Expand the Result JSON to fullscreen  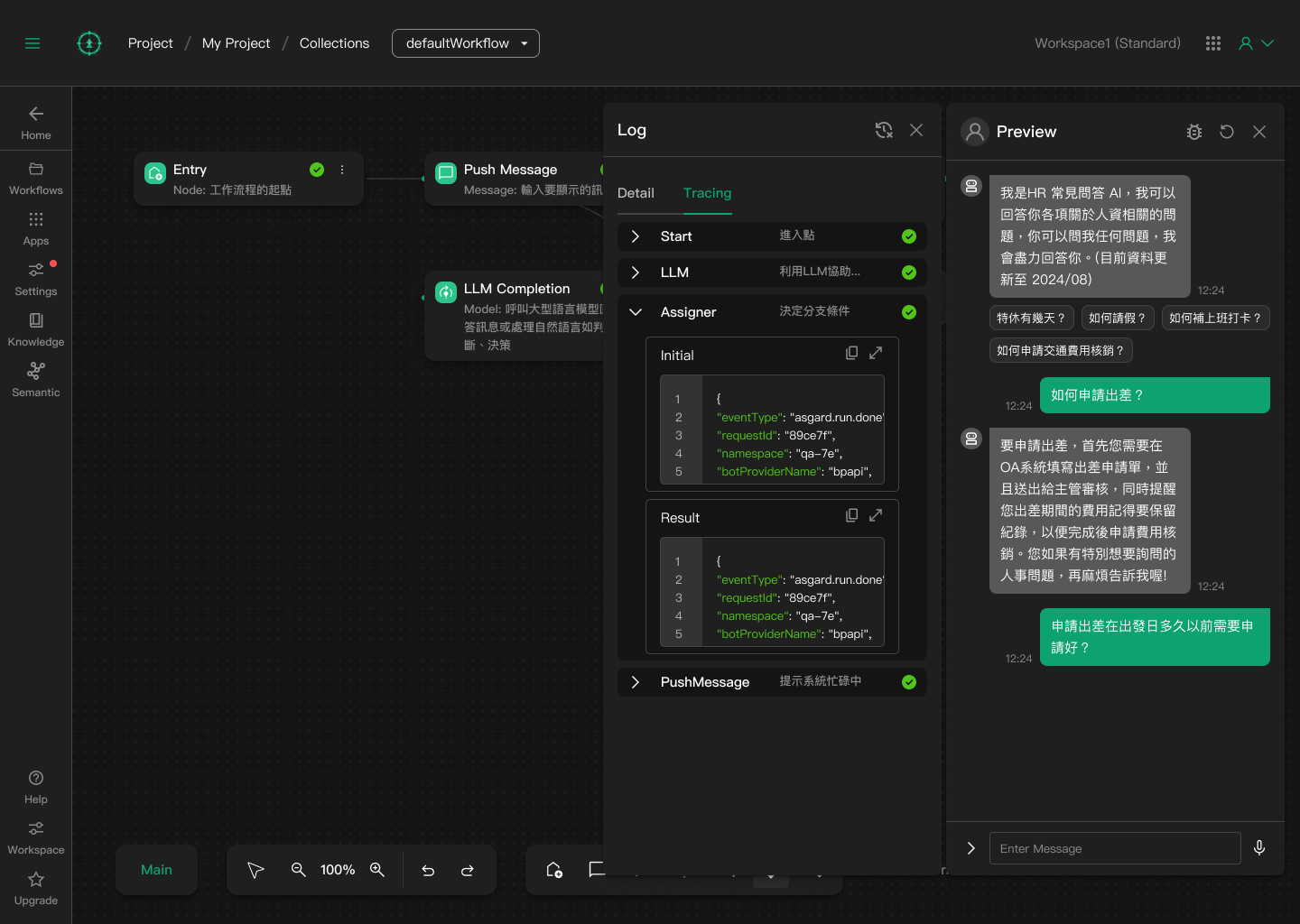tap(875, 514)
